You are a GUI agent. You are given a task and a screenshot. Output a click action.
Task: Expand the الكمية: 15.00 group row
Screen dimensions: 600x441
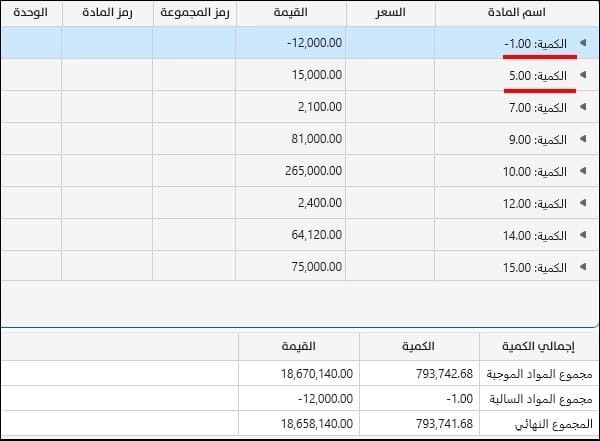(x=583, y=266)
